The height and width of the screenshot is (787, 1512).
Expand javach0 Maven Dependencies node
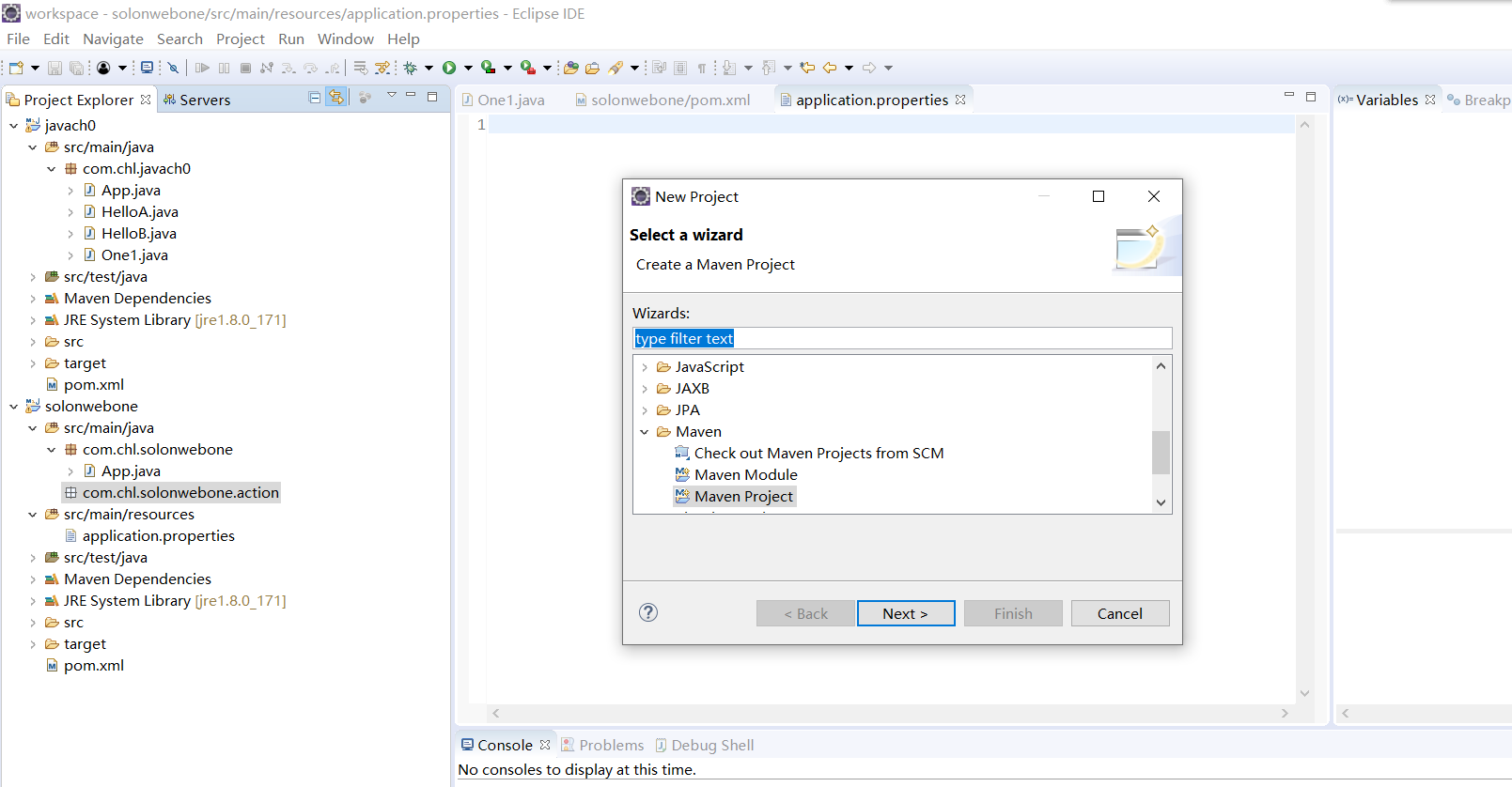(32, 299)
